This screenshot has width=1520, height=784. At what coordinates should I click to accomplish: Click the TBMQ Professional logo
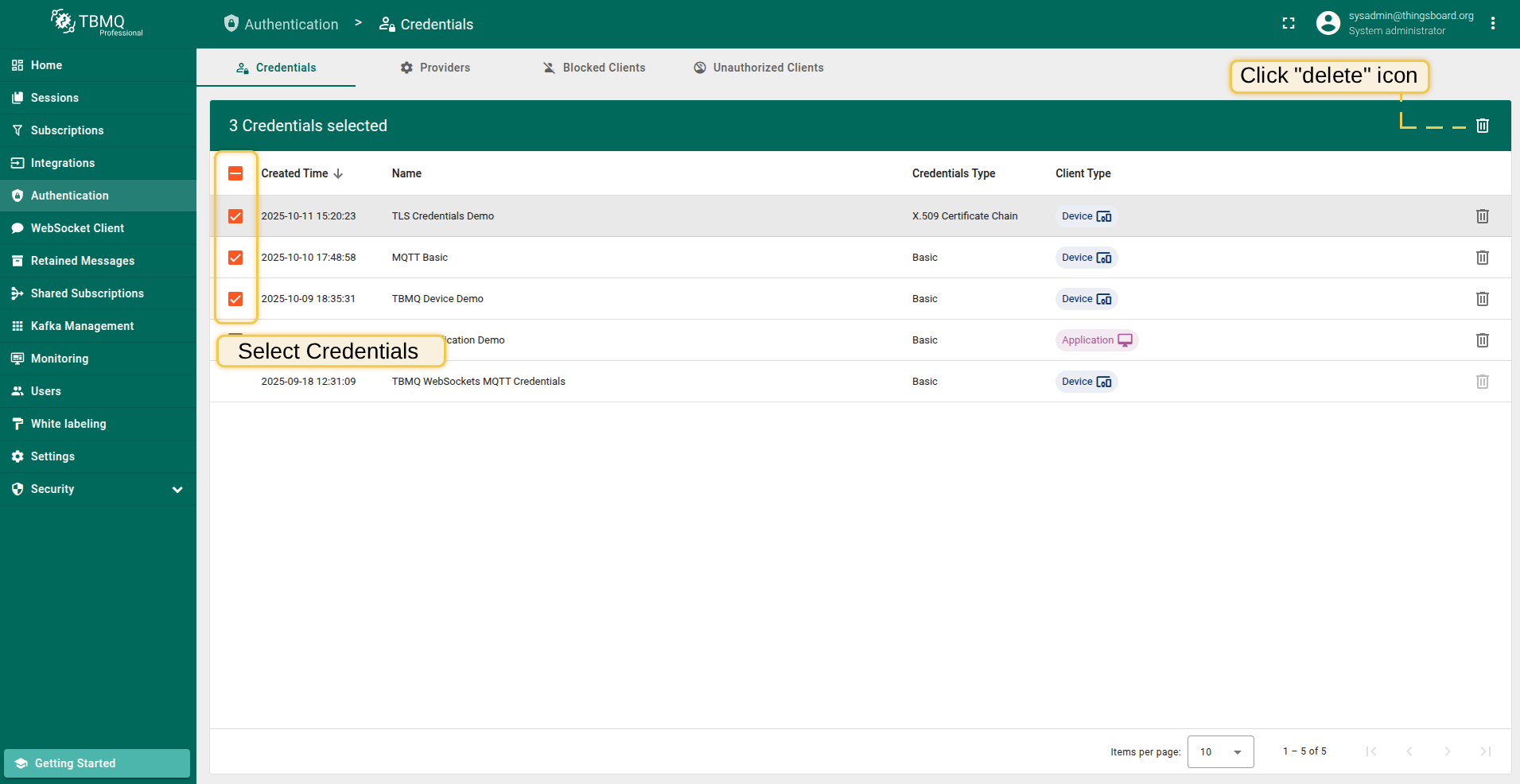[x=97, y=23]
